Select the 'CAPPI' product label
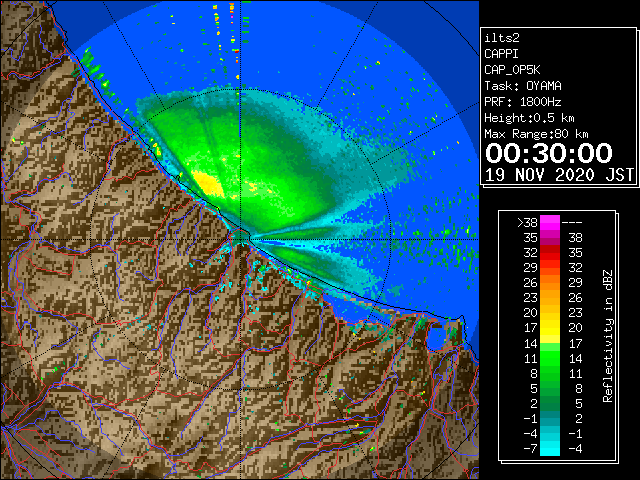This screenshot has height=480, width=640. pos(501,54)
